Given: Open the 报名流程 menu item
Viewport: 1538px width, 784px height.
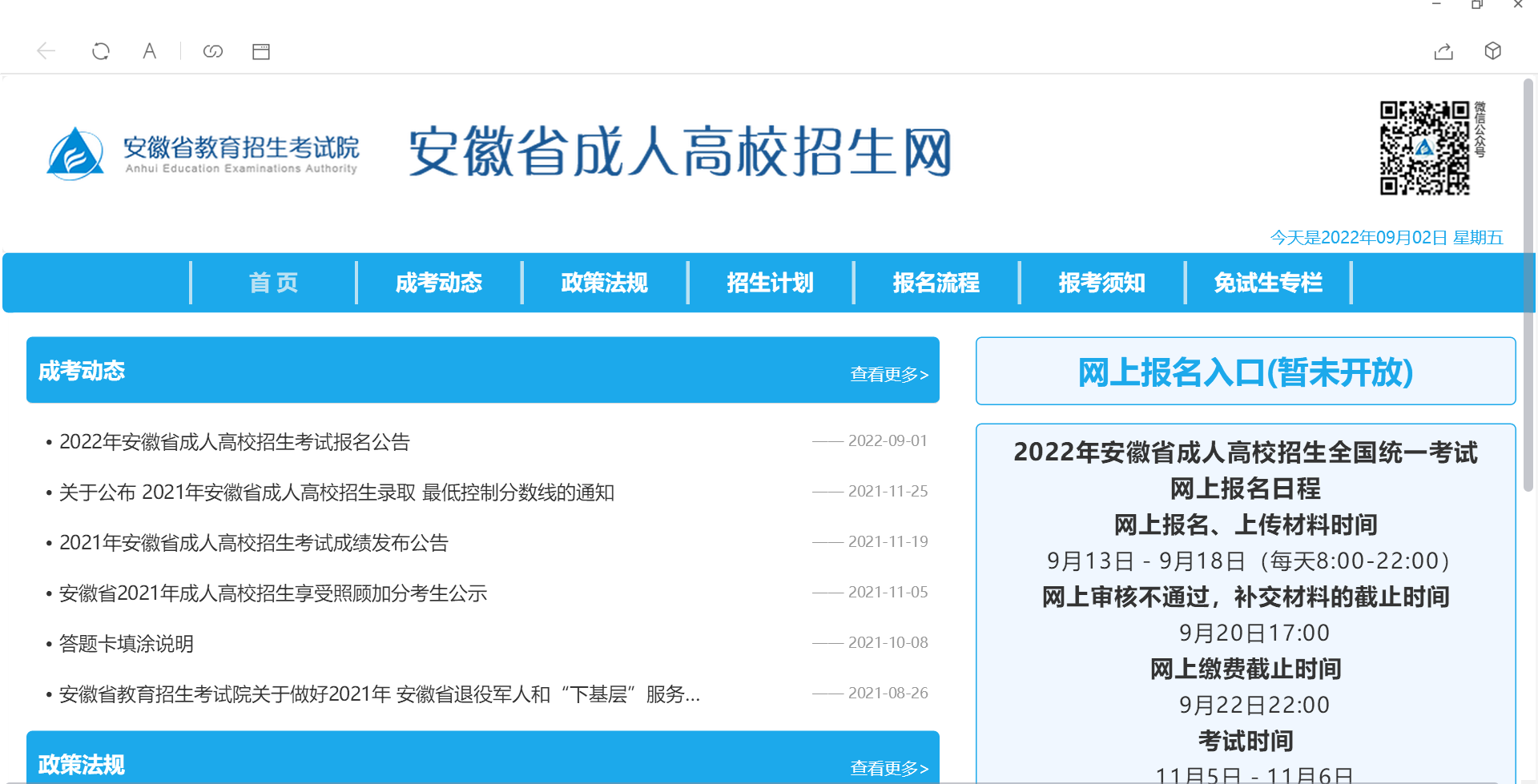Looking at the screenshot, I should point(936,283).
